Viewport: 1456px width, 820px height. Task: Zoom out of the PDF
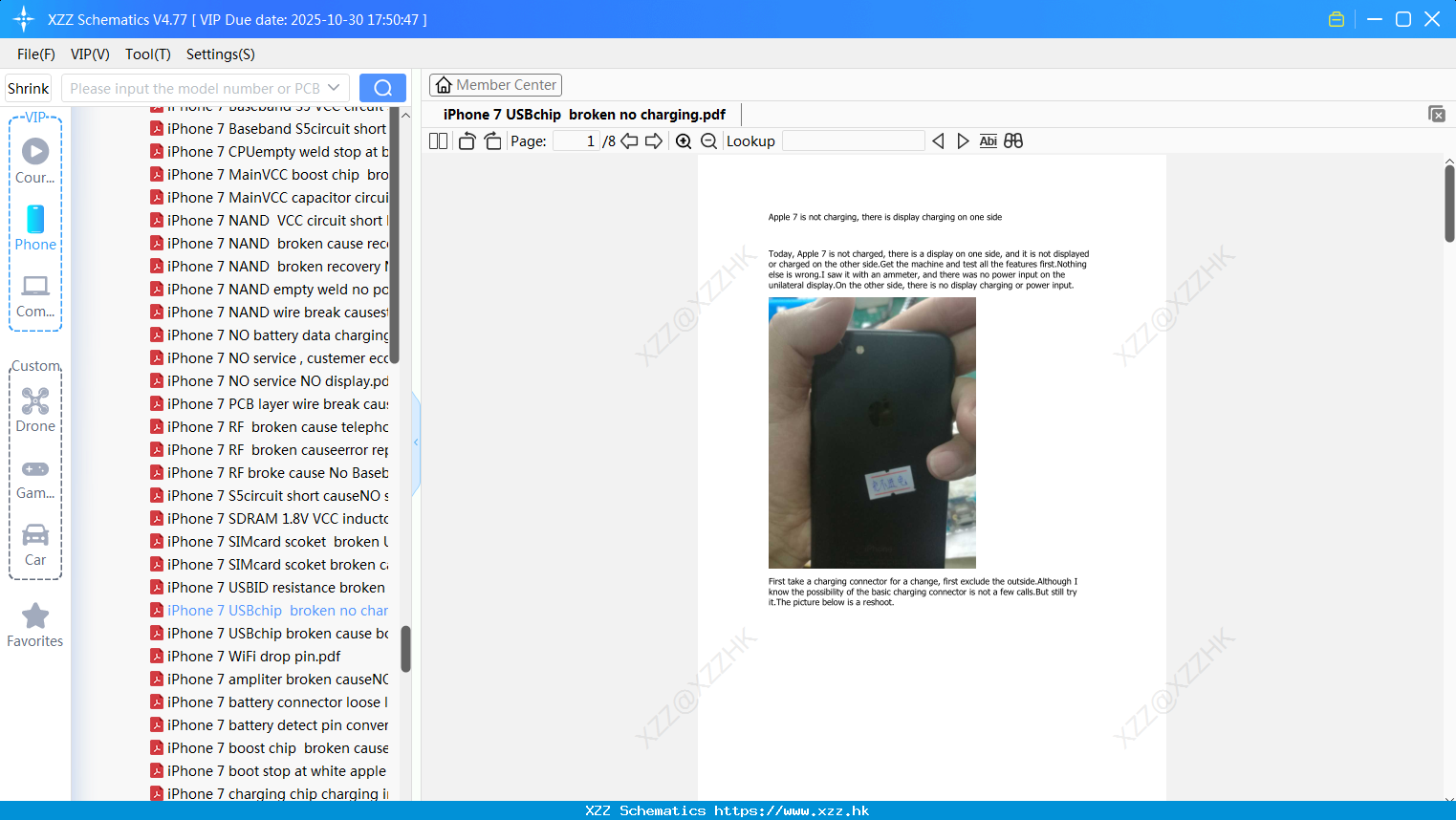point(708,140)
